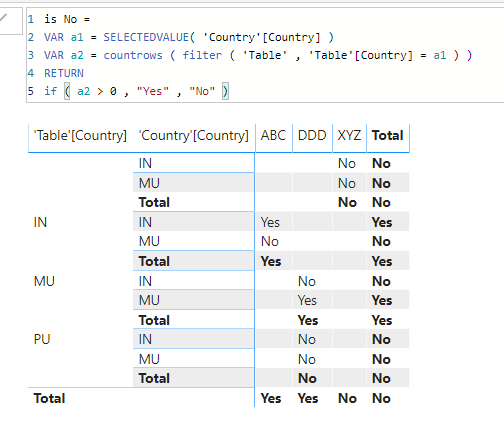Click the bold Total column header

pyautogui.click(x=388, y=136)
